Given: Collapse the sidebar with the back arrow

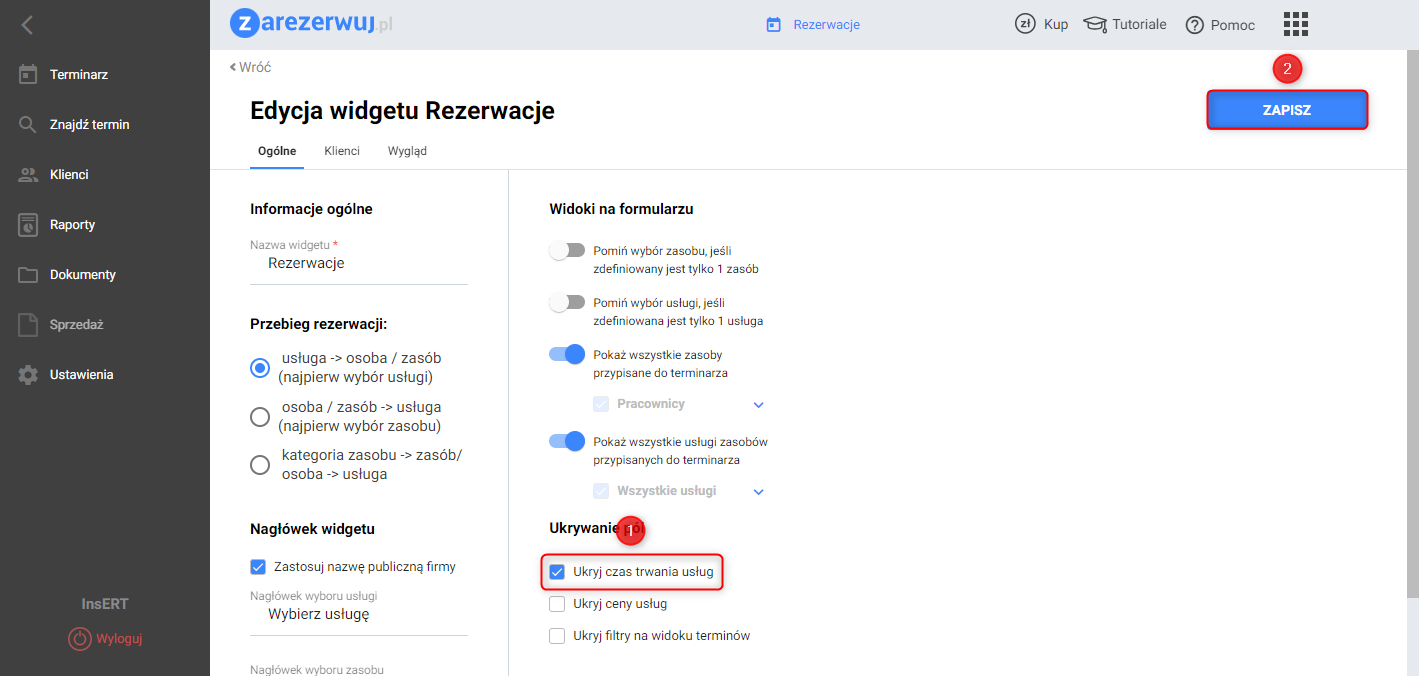Looking at the screenshot, I should click(27, 25).
